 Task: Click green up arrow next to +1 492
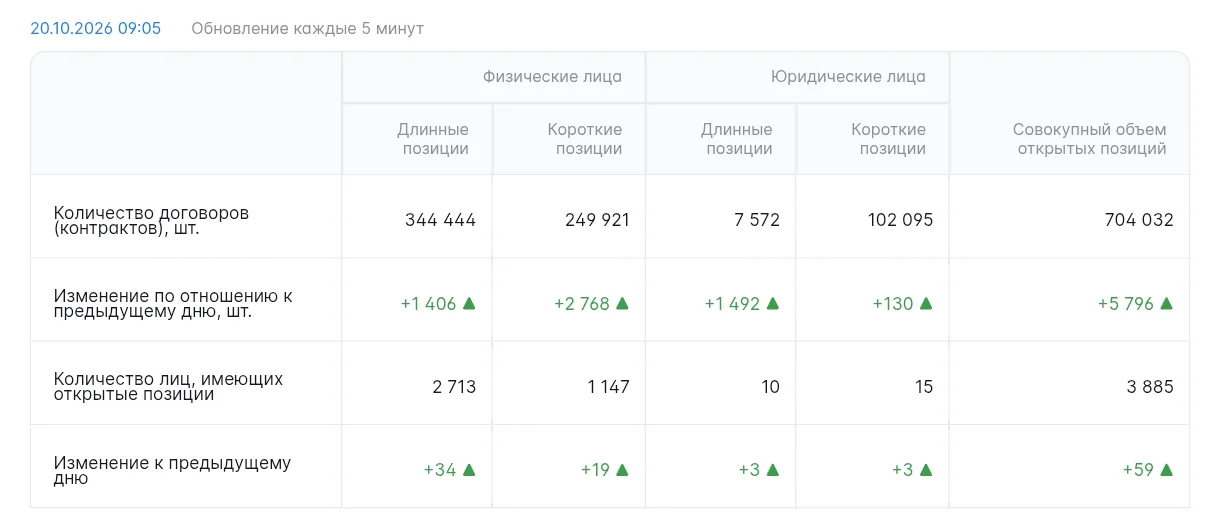click(773, 303)
